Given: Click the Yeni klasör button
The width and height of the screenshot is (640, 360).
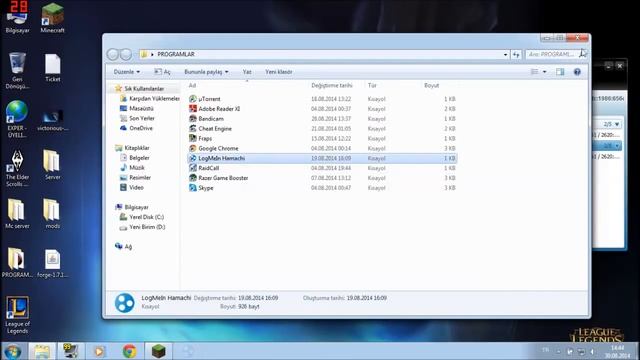Looking at the screenshot, I should (x=279, y=72).
